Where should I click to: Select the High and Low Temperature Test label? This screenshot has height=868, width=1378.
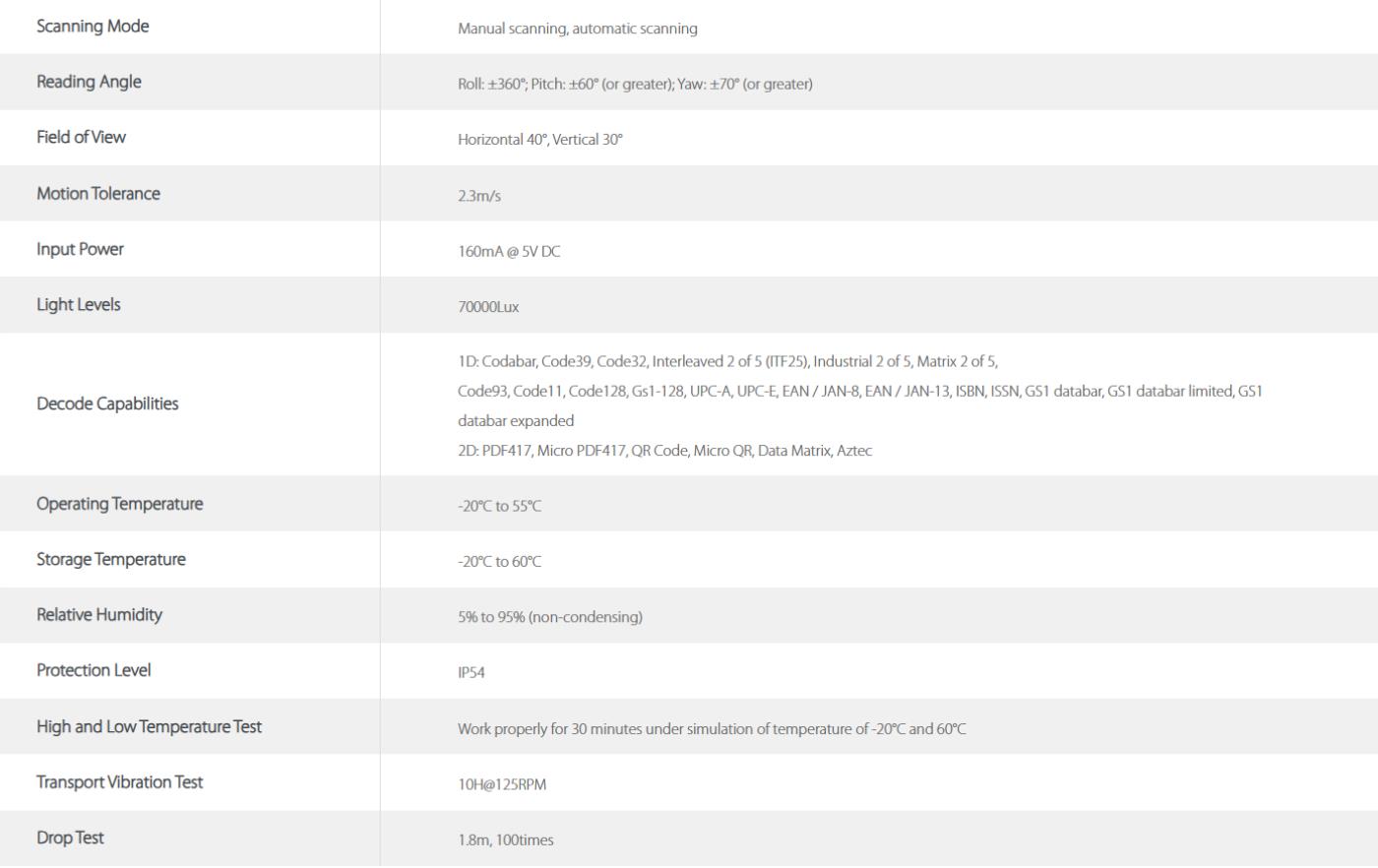click(150, 726)
